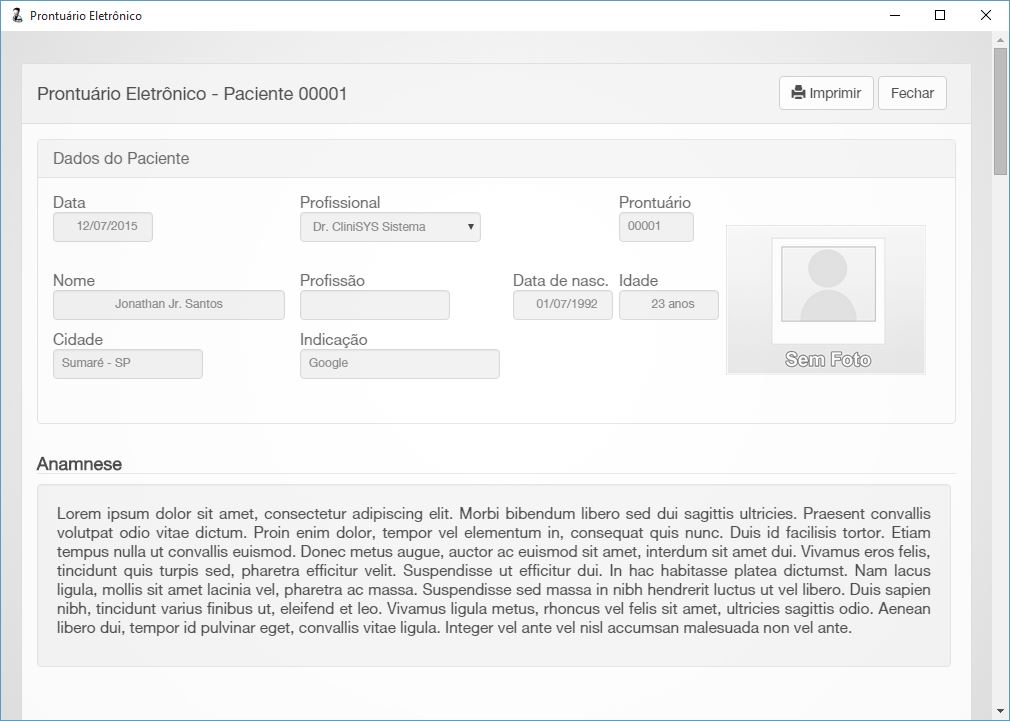This screenshot has height=721, width=1010.
Task: Select the Cidade field Sumaré - SP
Action: tap(127, 363)
